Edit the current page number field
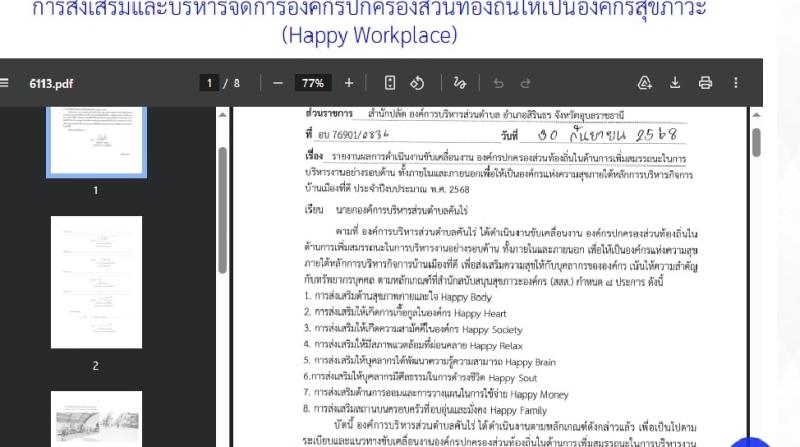 tap(209, 83)
